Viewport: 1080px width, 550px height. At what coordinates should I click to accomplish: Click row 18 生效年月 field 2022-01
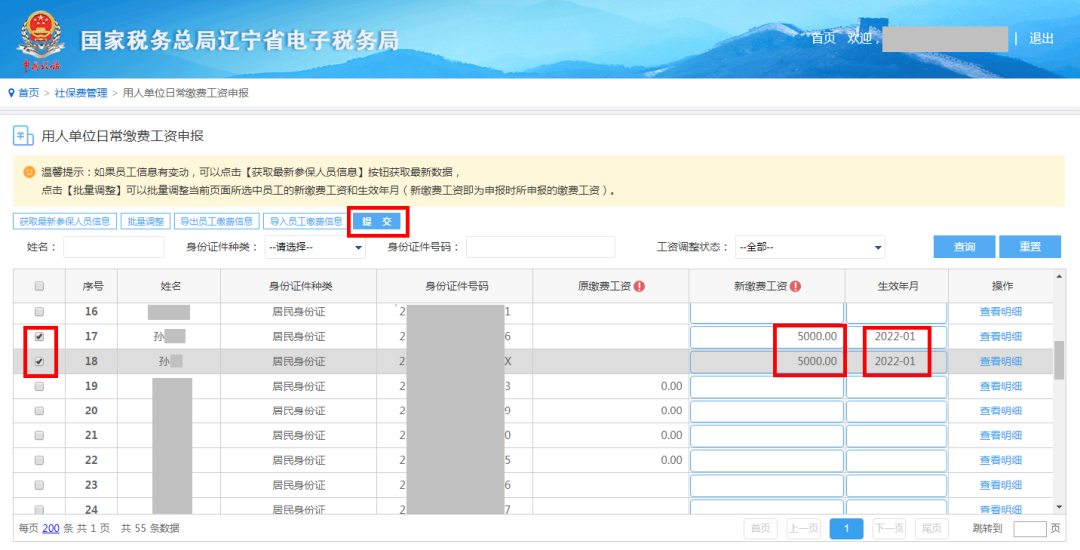pos(897,361)
